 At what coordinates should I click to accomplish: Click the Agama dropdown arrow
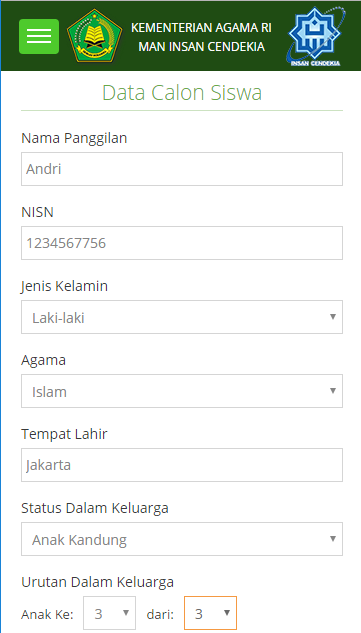333,391
